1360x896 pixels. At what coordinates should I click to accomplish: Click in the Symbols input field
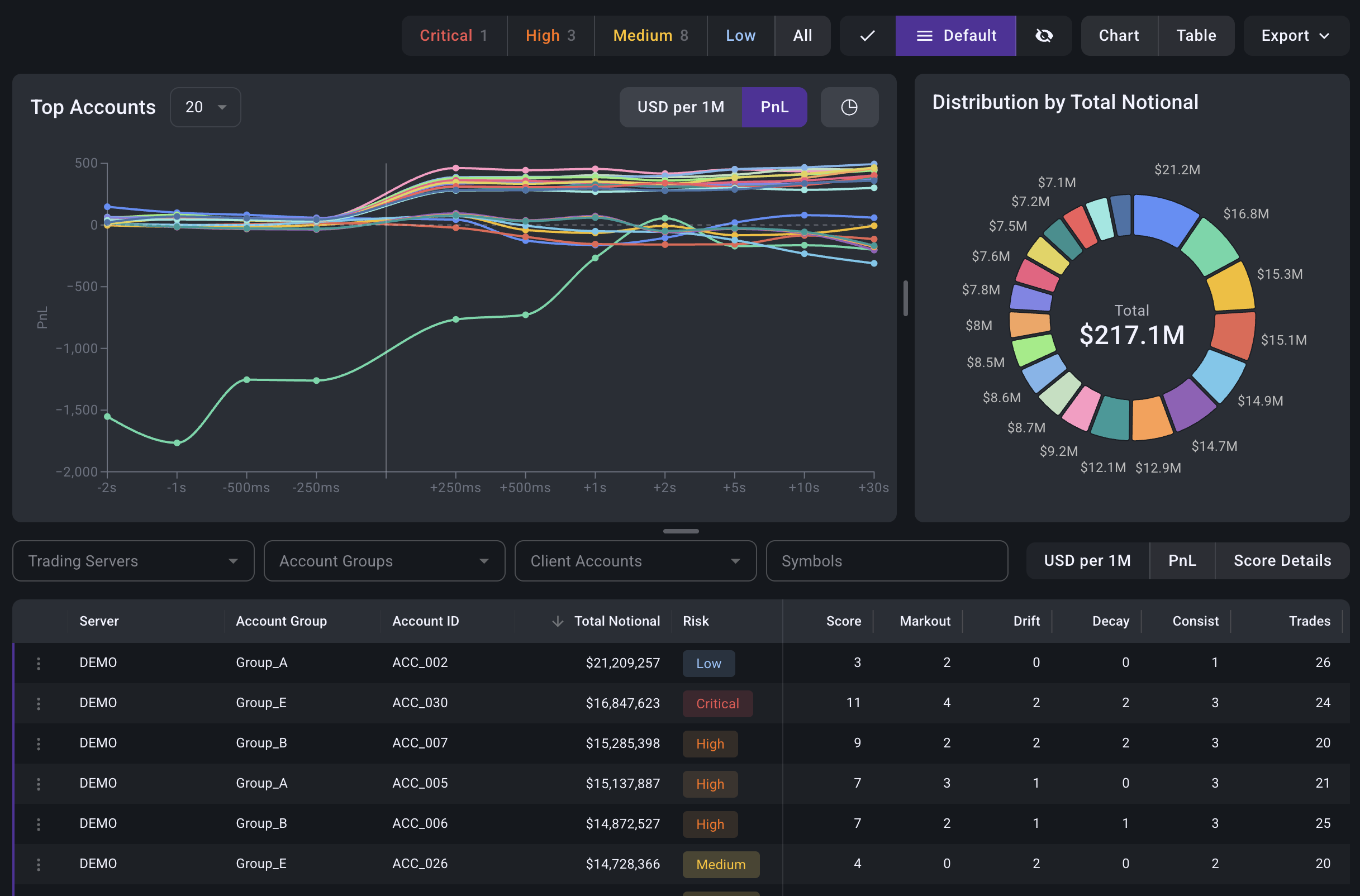[886, 561]
